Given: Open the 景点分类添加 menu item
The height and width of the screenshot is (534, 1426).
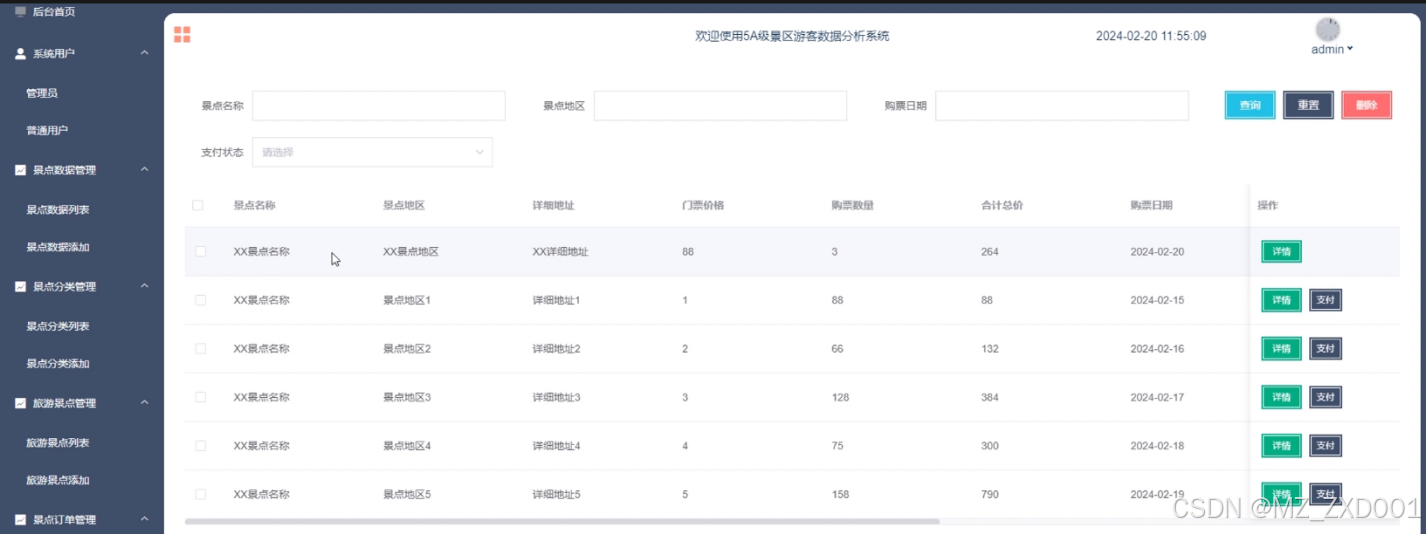Looking at the screenshot, I should pyautogui.click(x=58, y=364).
